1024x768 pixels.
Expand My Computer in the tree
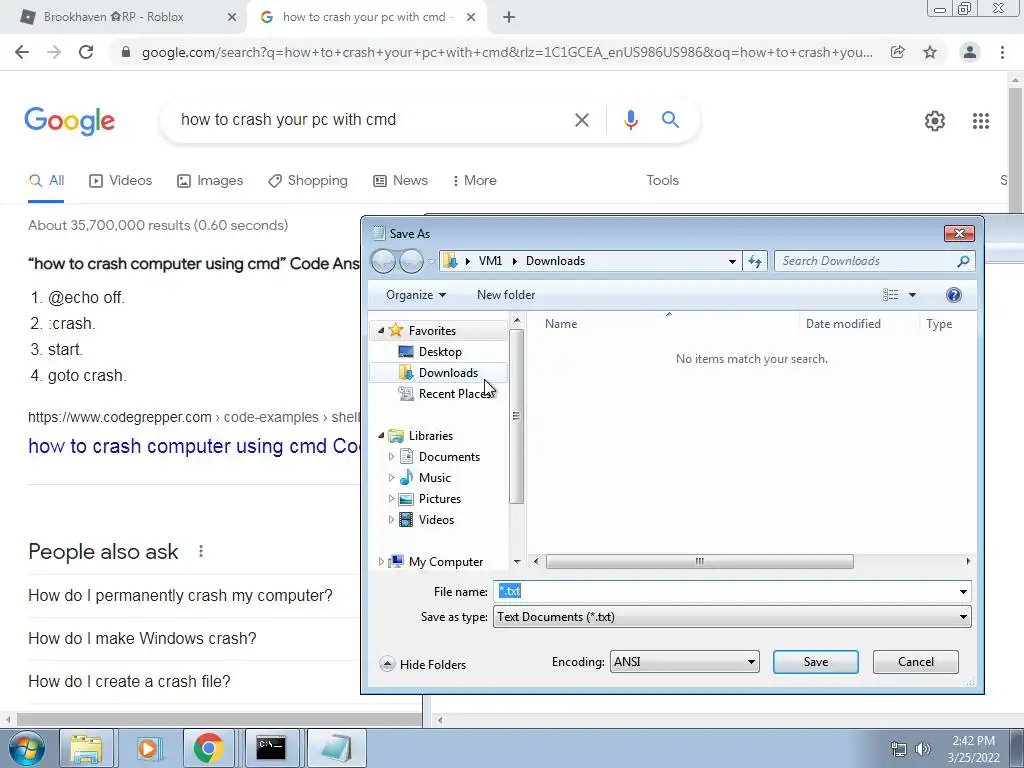(x=381, y=562)
